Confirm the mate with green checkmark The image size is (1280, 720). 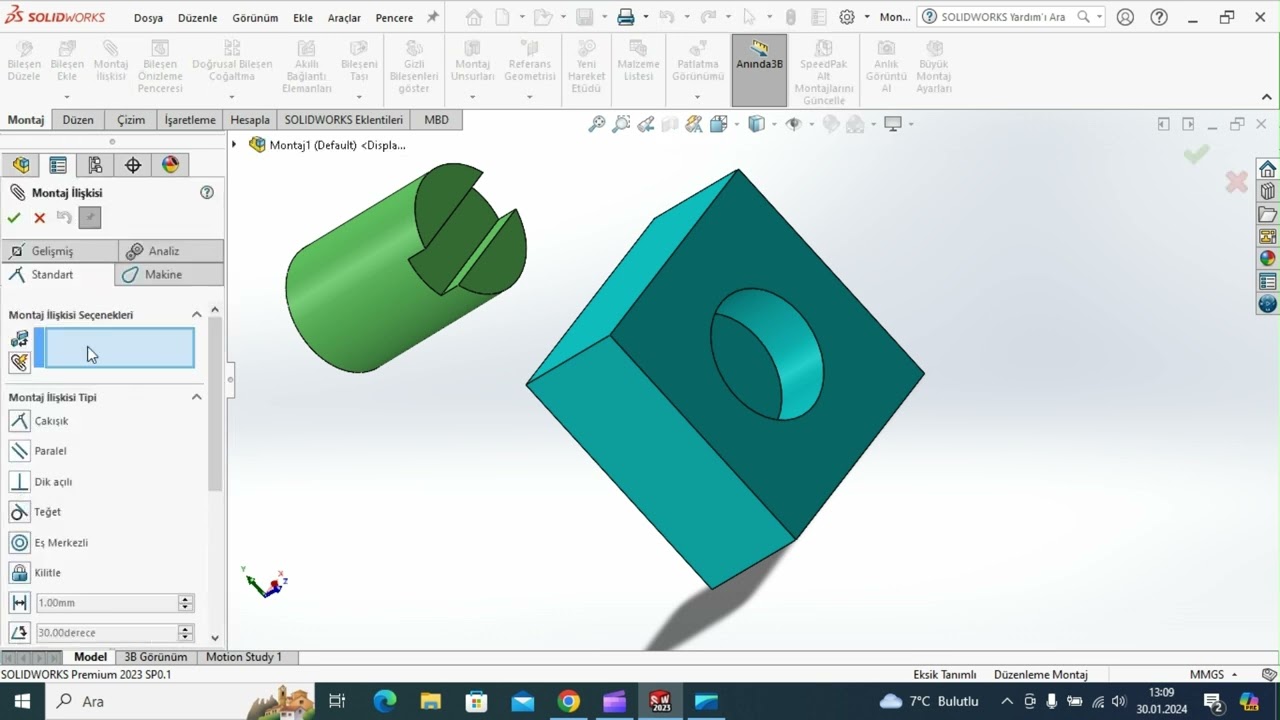click(14, 218)
